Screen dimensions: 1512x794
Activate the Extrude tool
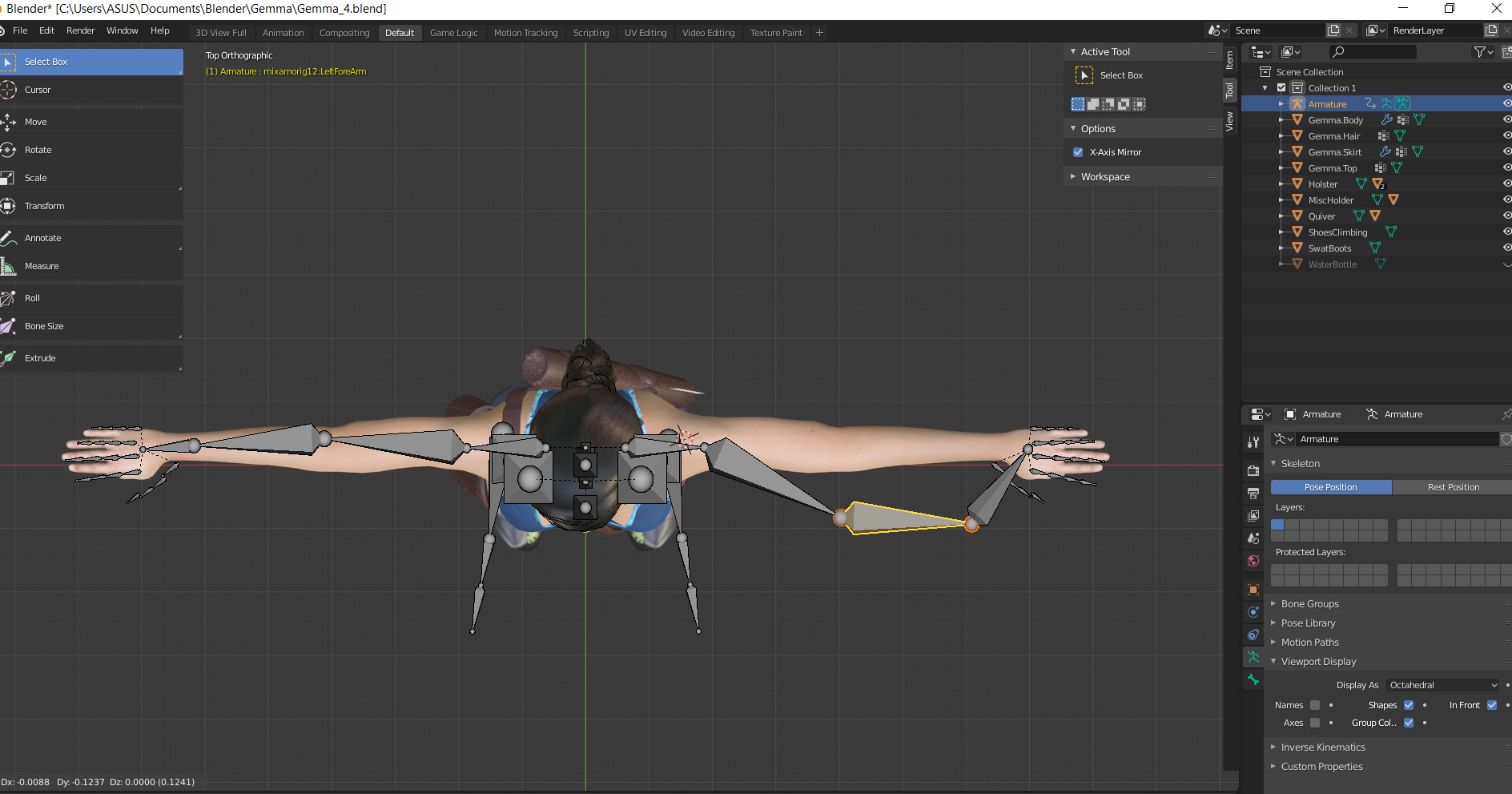click(40, 358)
